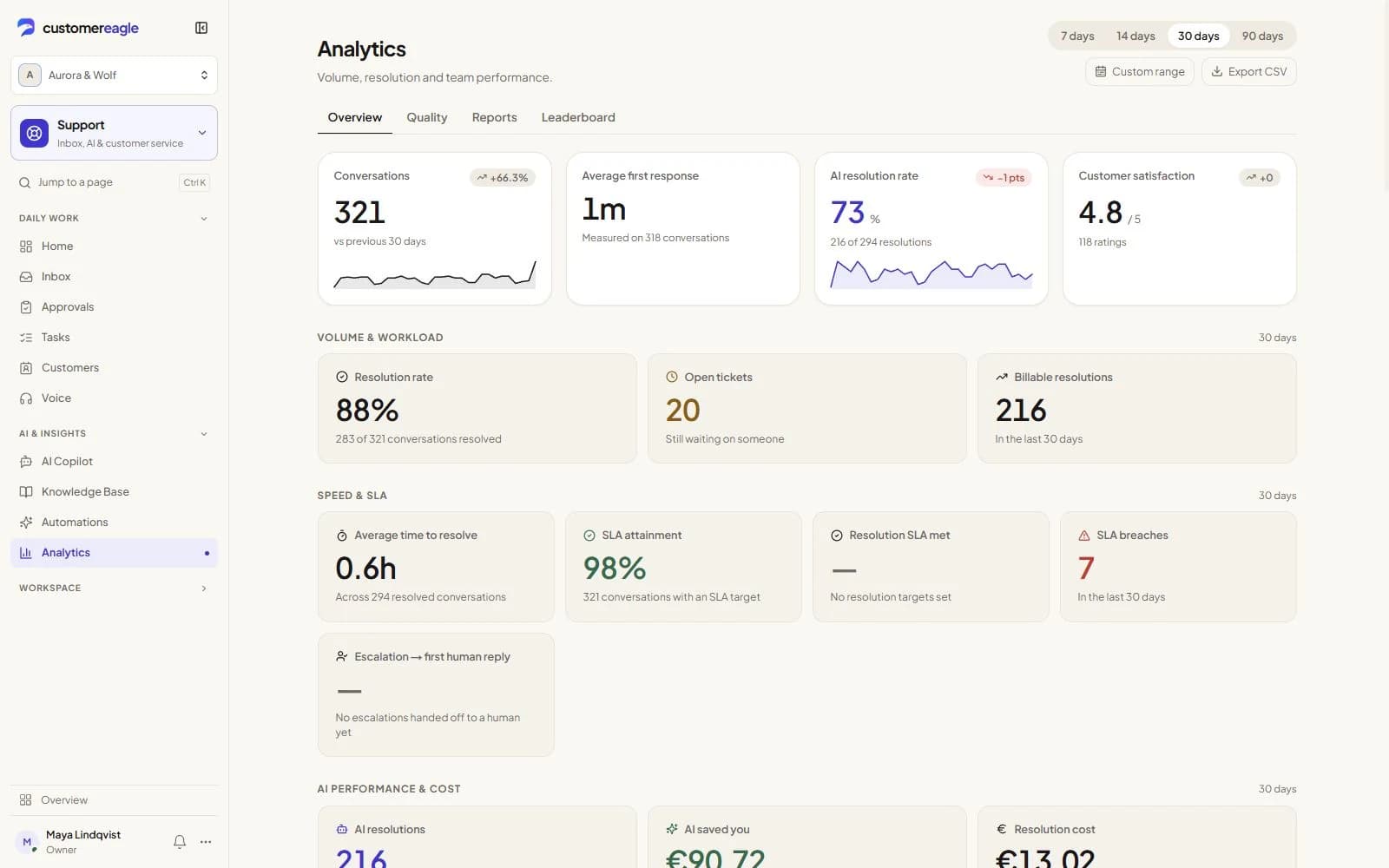1389x868 pixels.
Task: Open user menu three-dots icon
Action: [x=206, y=841]
